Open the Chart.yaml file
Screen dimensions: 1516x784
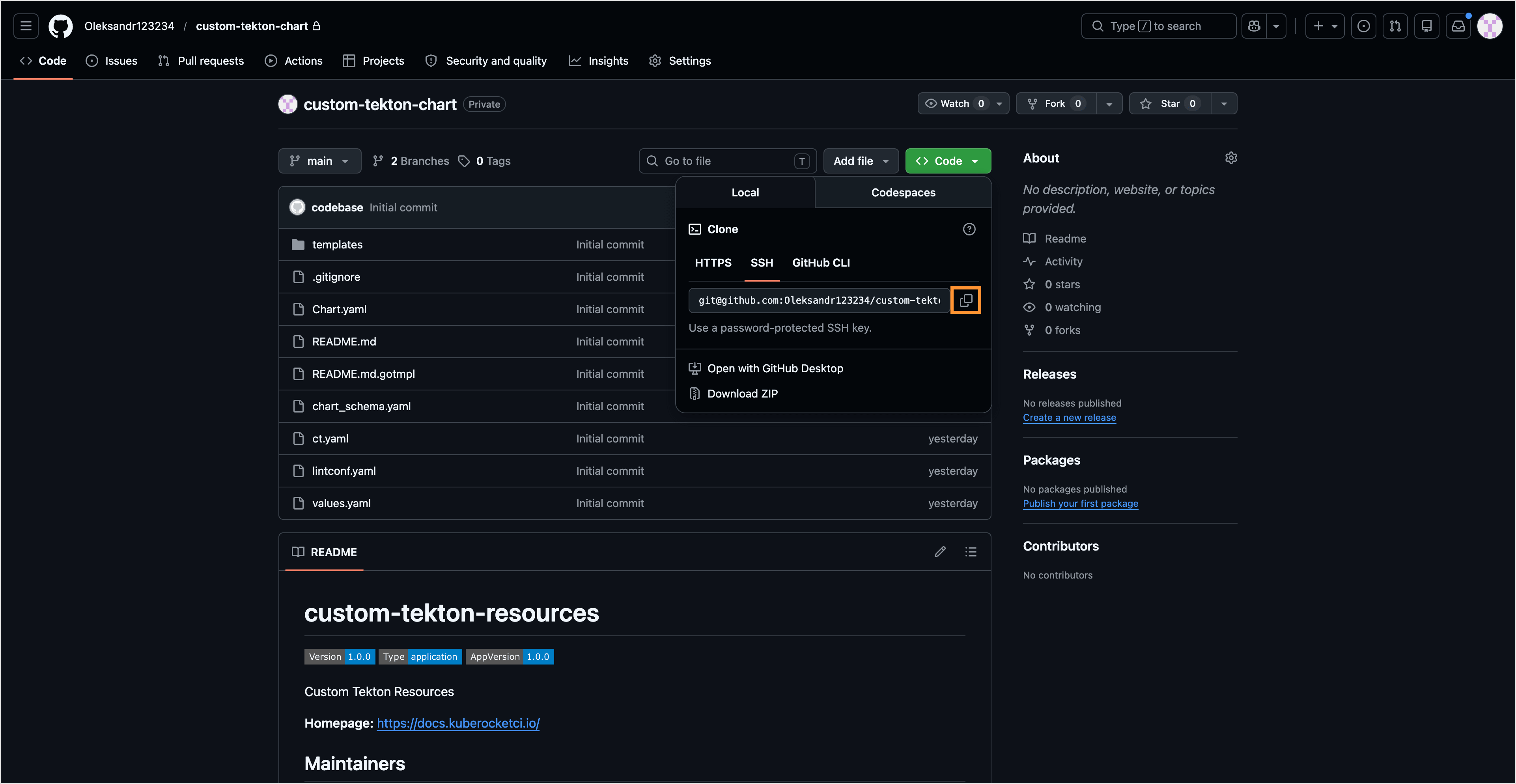(340, 309)
